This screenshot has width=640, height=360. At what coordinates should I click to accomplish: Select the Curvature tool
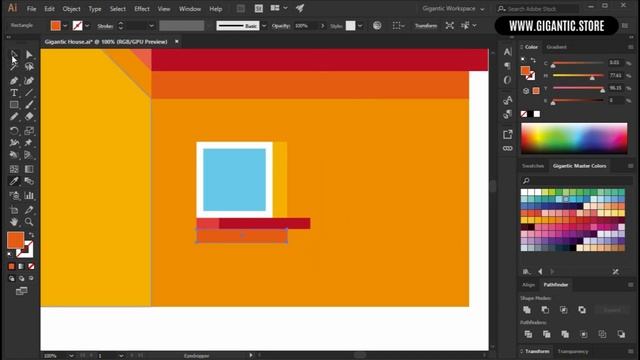tap(29, 80)
